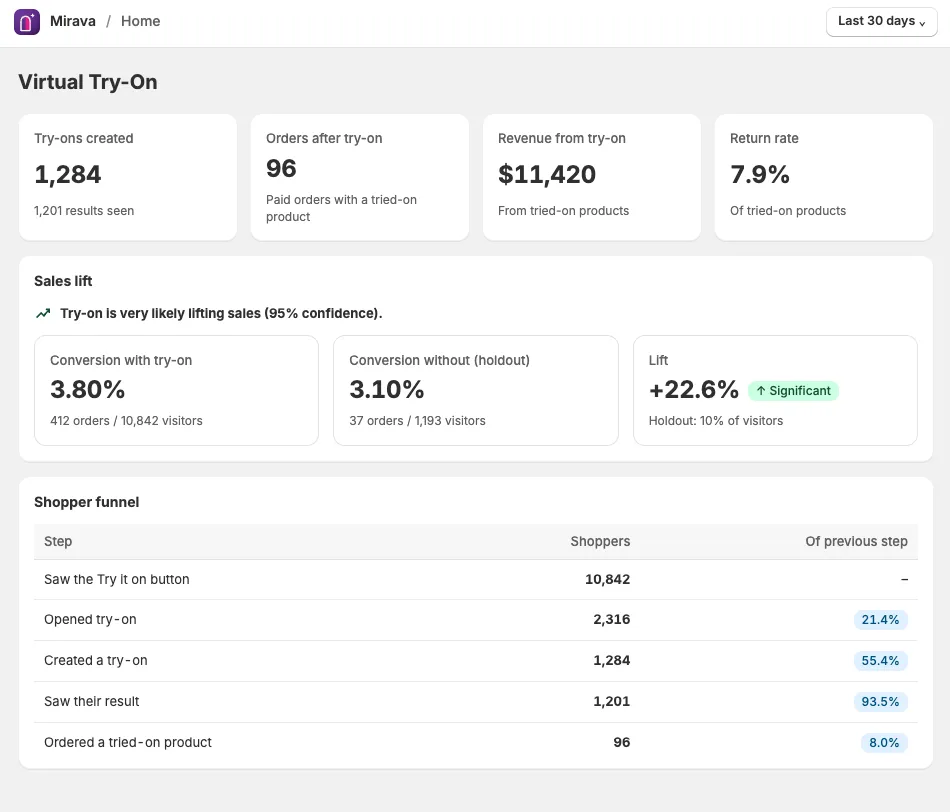Image resolution: width=950 pixels, height=812 pixels.
Task: Click the 21.4% percentage badge
Action: 880,620
